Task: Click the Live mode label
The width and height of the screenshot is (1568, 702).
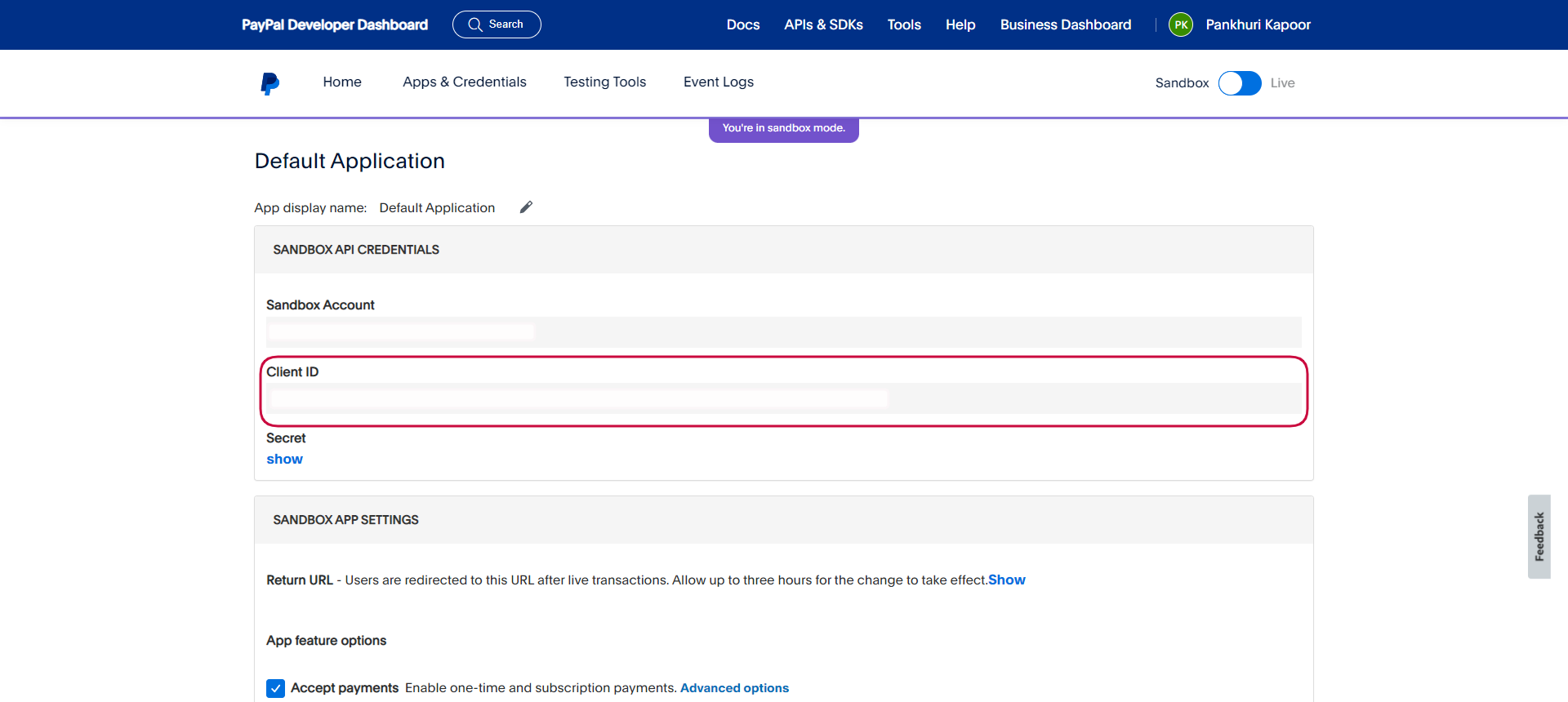Action: (x=1282, y=83)
